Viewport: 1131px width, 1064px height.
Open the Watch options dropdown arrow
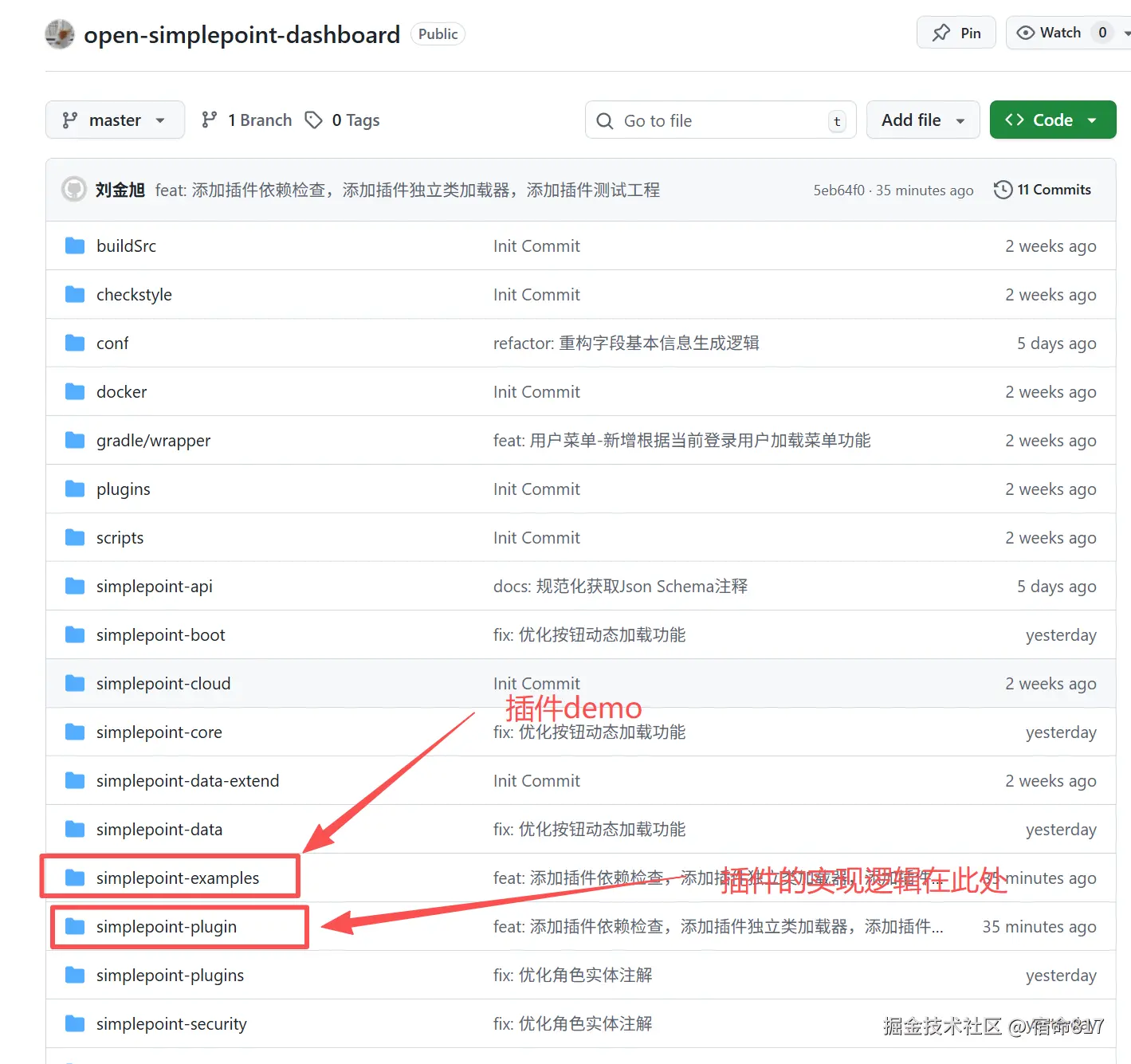(x=1126, y=33)
